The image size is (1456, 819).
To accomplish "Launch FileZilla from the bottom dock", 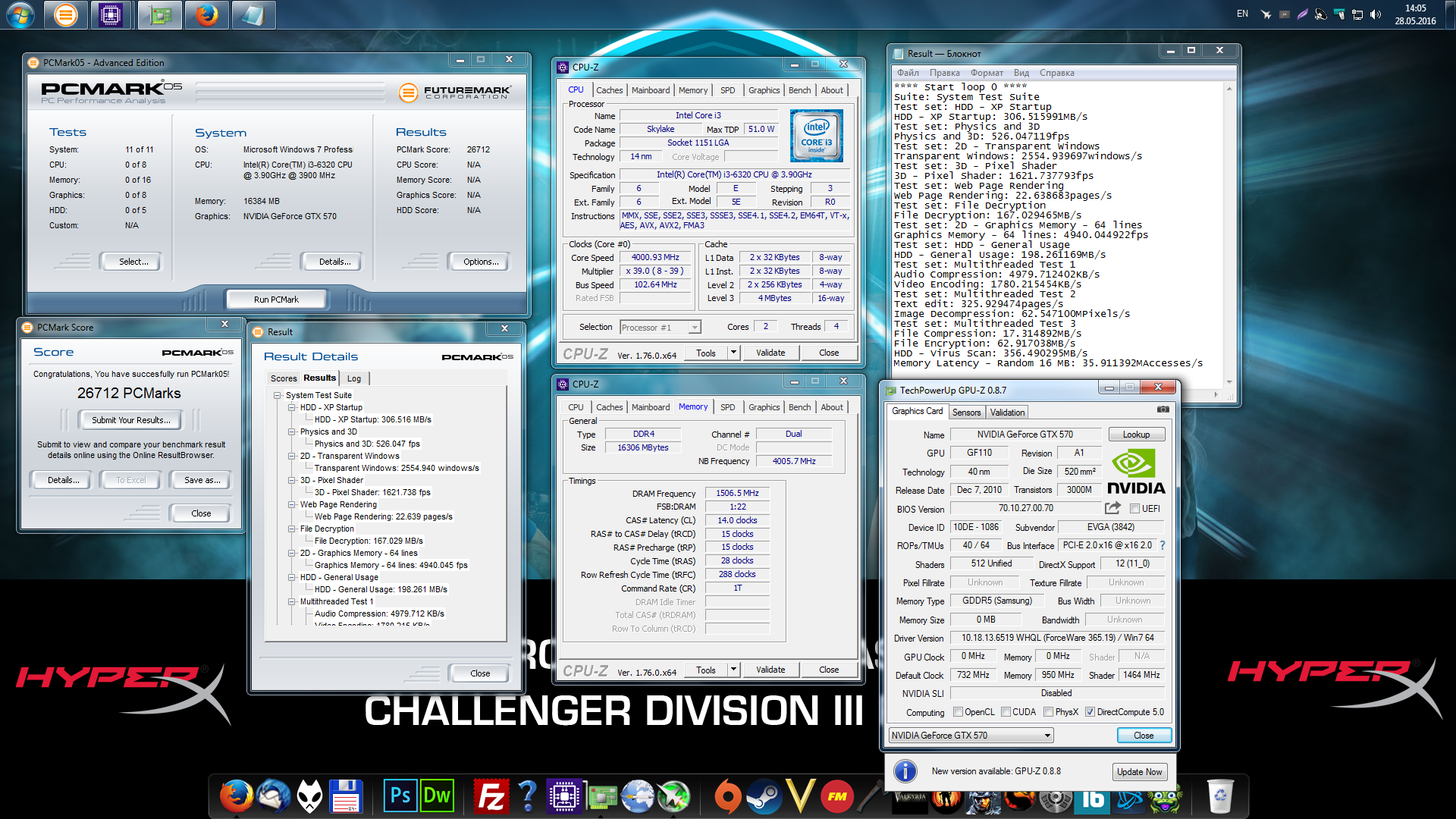I will 491,796.
